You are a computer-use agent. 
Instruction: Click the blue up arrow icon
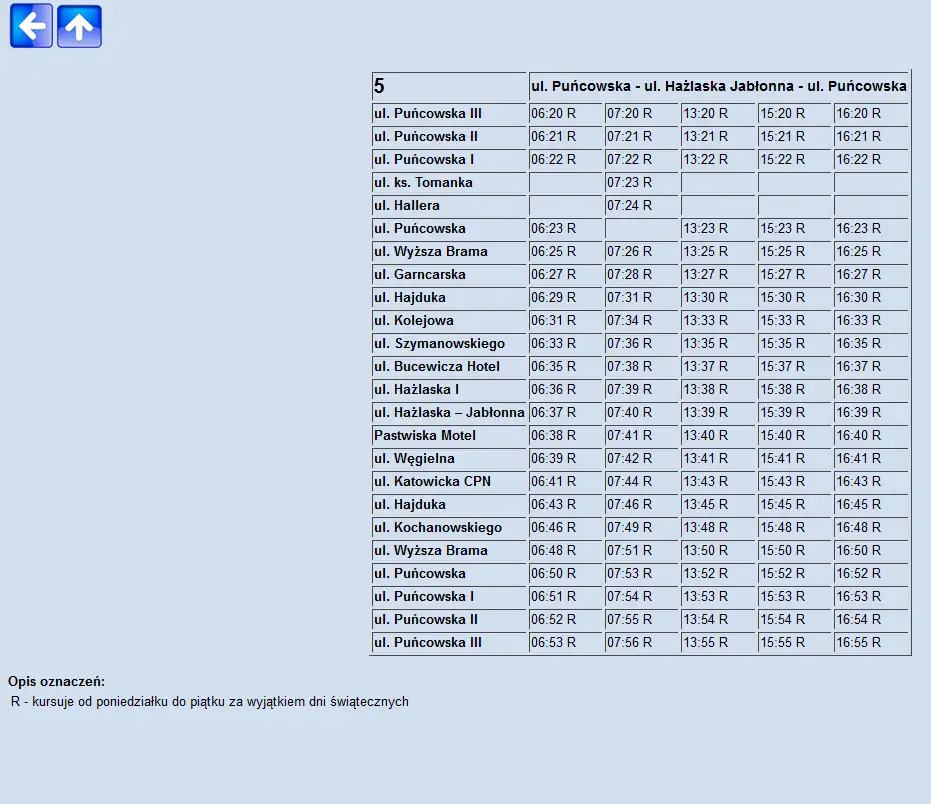pos(79,26)
